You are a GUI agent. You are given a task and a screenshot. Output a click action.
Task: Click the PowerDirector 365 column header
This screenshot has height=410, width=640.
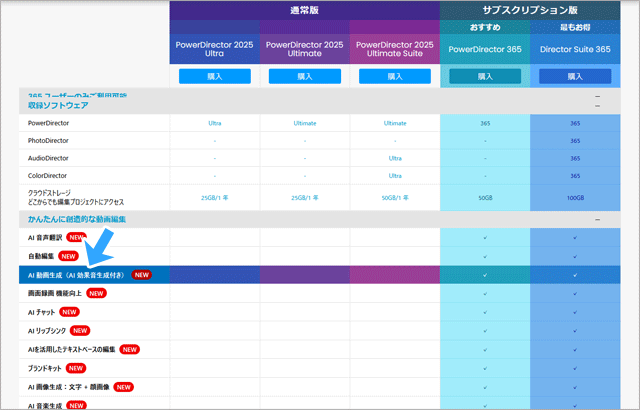tap(485, 49)
